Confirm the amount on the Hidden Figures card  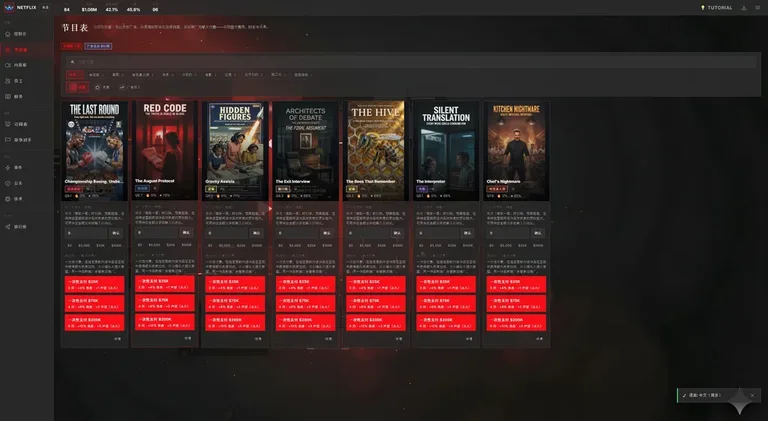point(257,233)
